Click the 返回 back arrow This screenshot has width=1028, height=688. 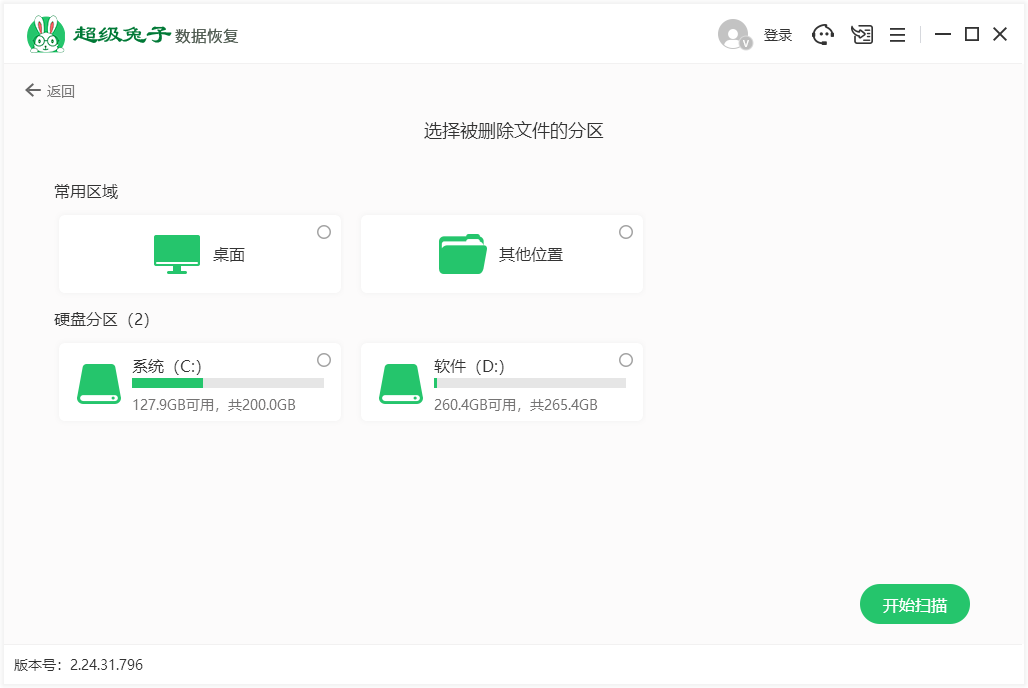[33, 90]
